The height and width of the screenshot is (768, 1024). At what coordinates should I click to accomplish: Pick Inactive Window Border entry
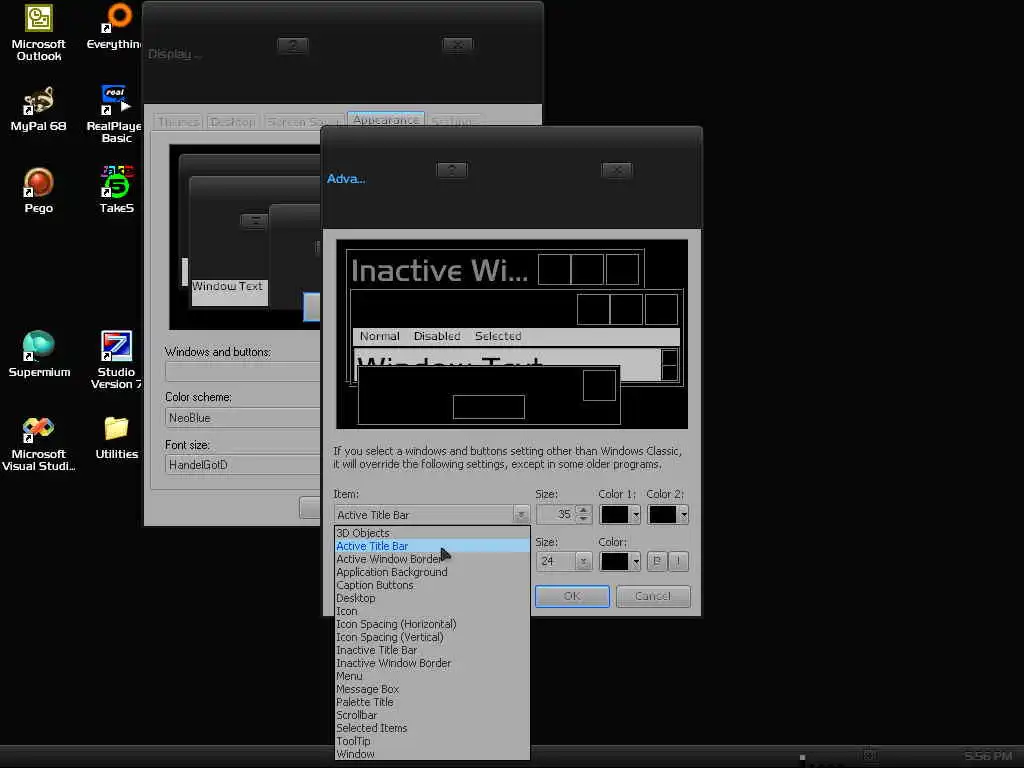tap(432, 664)
